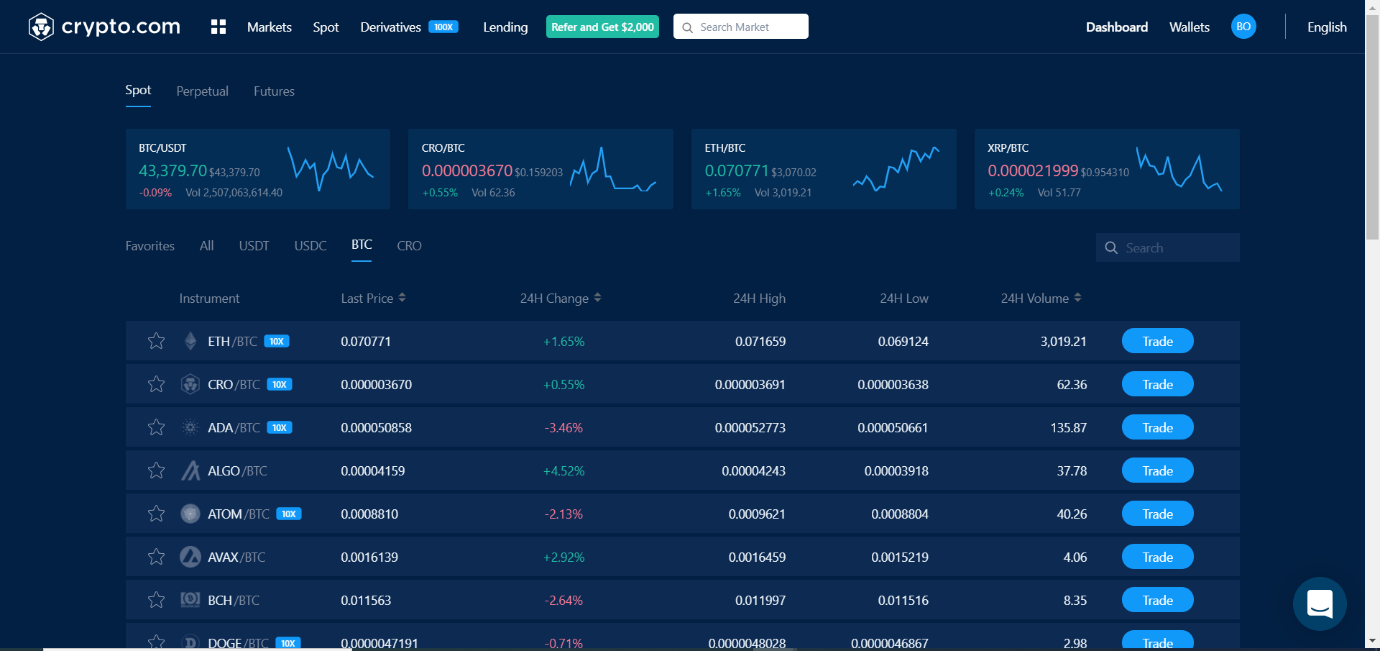Favorite ETH/BTC with the star
The height and width of the screenshot is (651, 1380).
click(156, 341)
